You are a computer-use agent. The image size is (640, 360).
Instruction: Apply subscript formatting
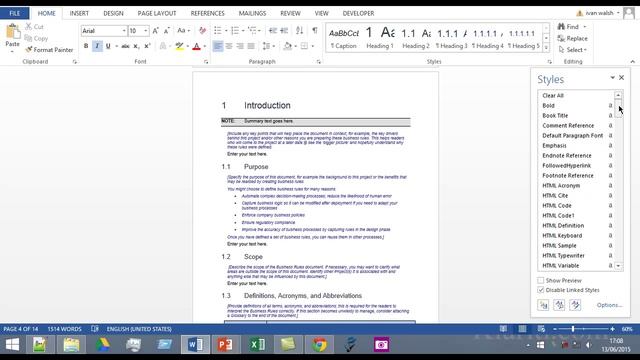click(x=136, y=46)
